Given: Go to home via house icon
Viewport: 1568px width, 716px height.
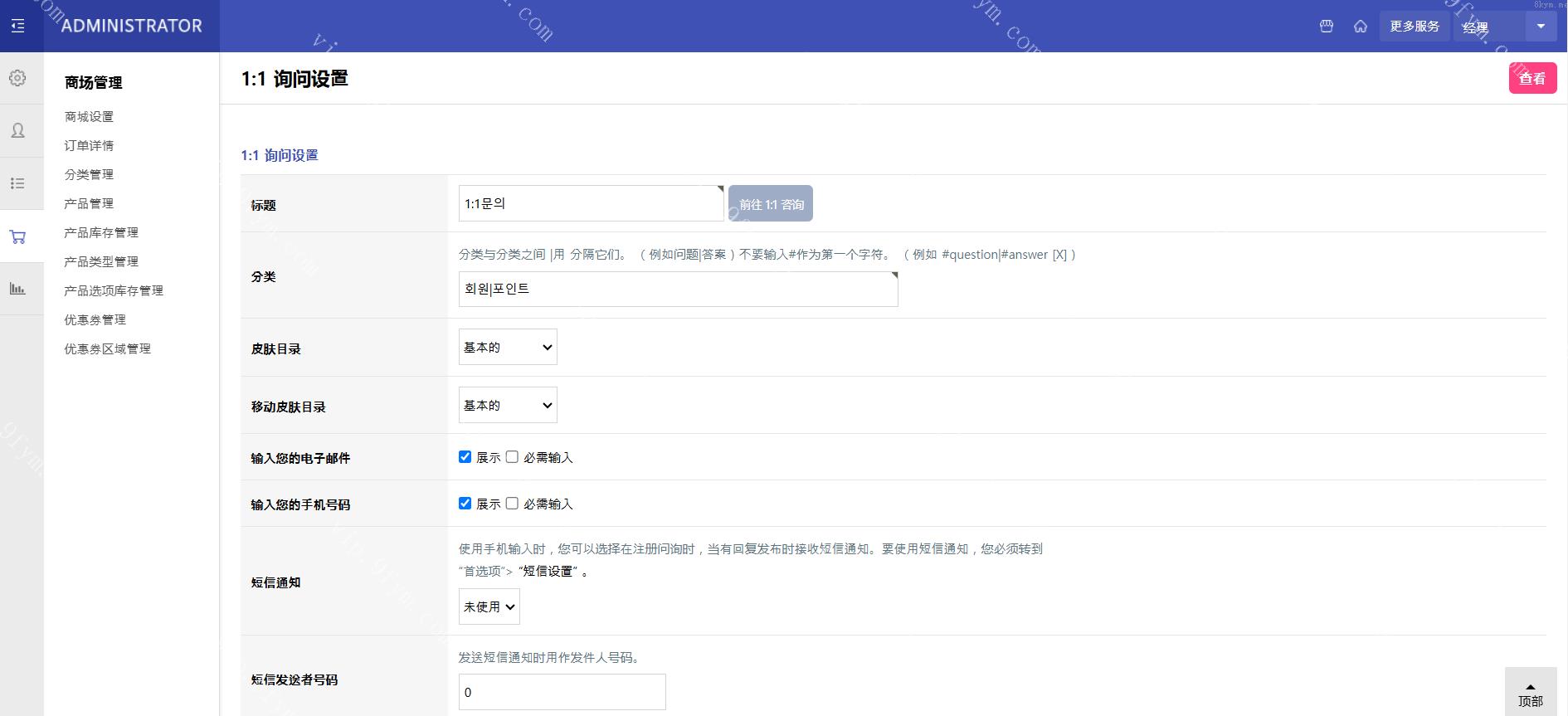Looking at the screenshot, I should tap(1361, 27).
